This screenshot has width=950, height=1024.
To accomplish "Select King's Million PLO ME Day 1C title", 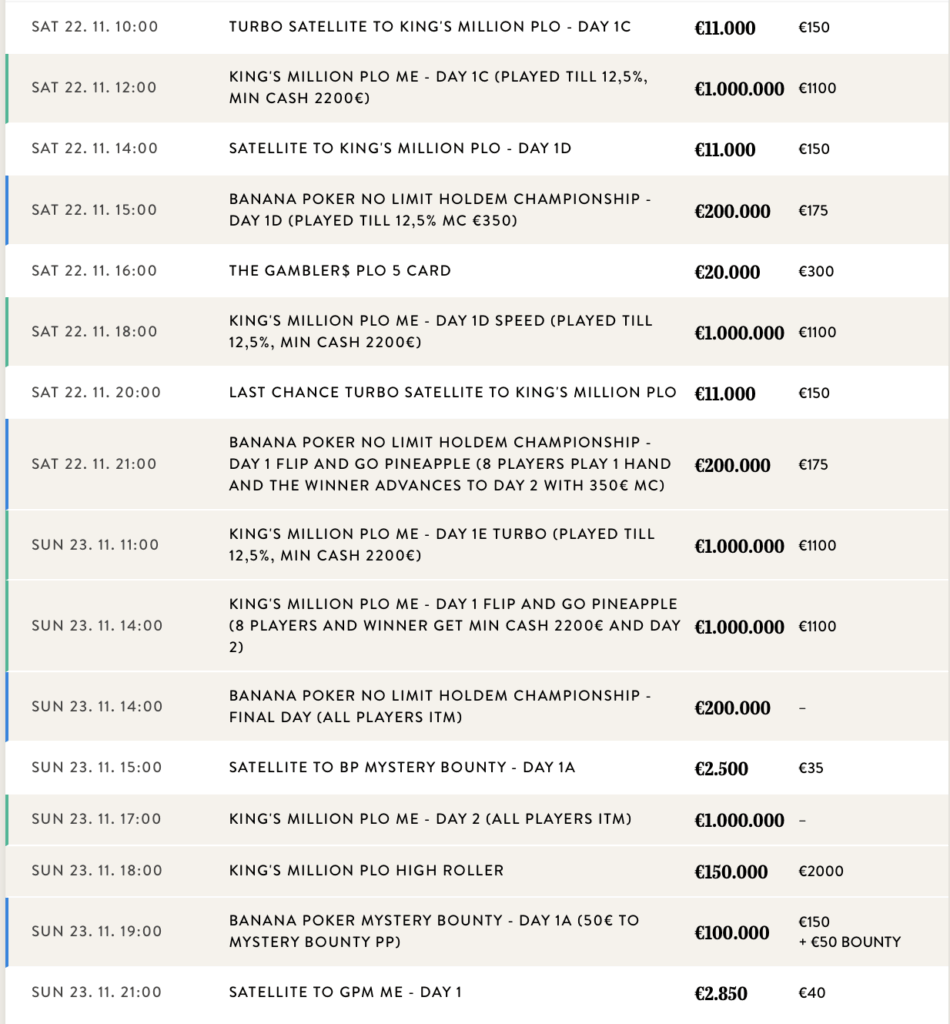I will tap(440, 88).
